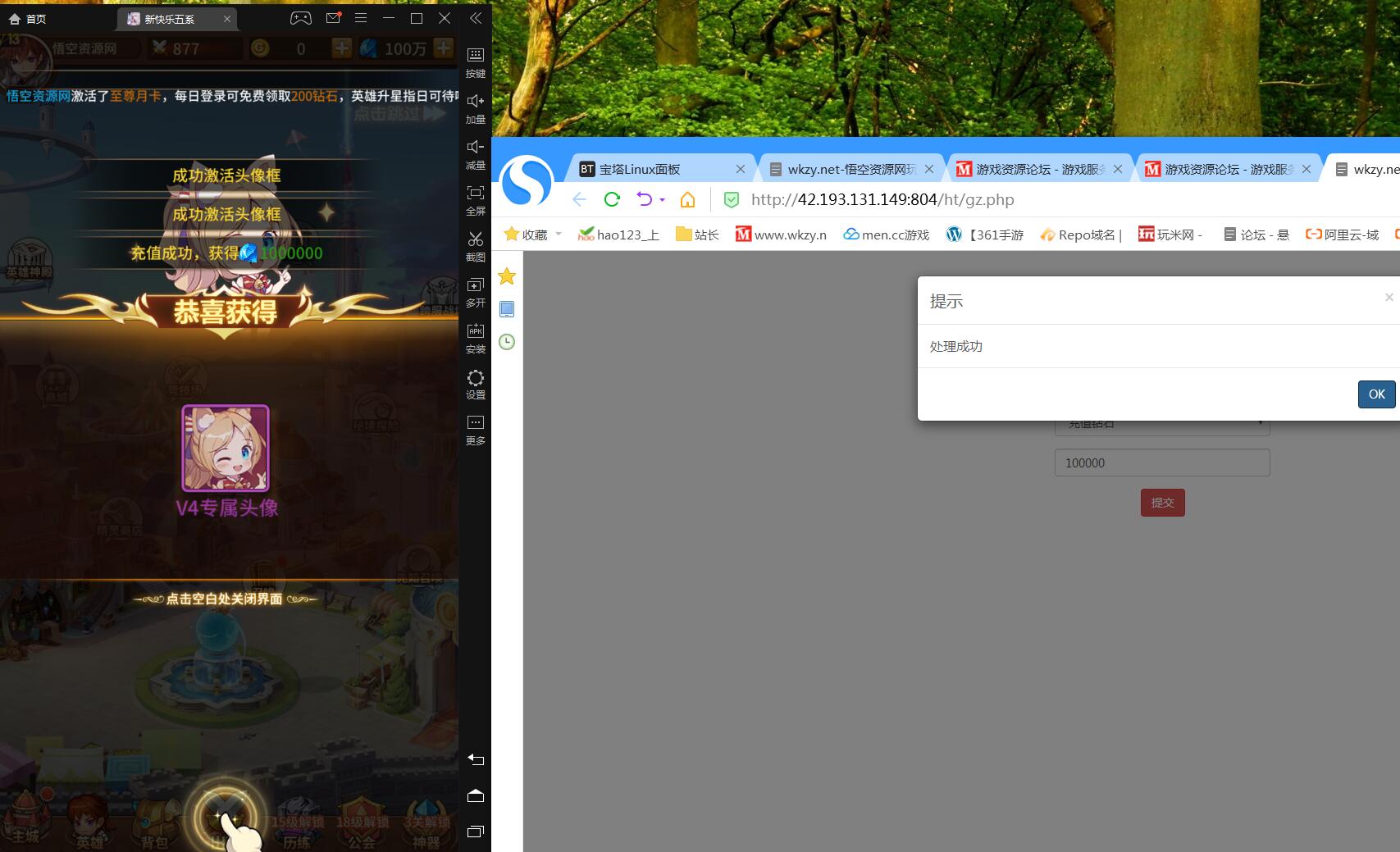Toggle emulator fullscreen icon
The width and height of the screenshot is (1400, 852).
pyautogui.click(x=476, y=193)
